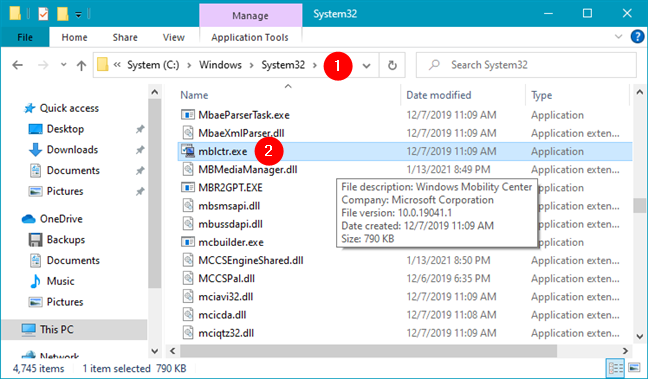Screen dimensions: 648x379
Task: Click the navigation pane scroll down arrow
Action: pyautogui.click(x=155, y=351)
